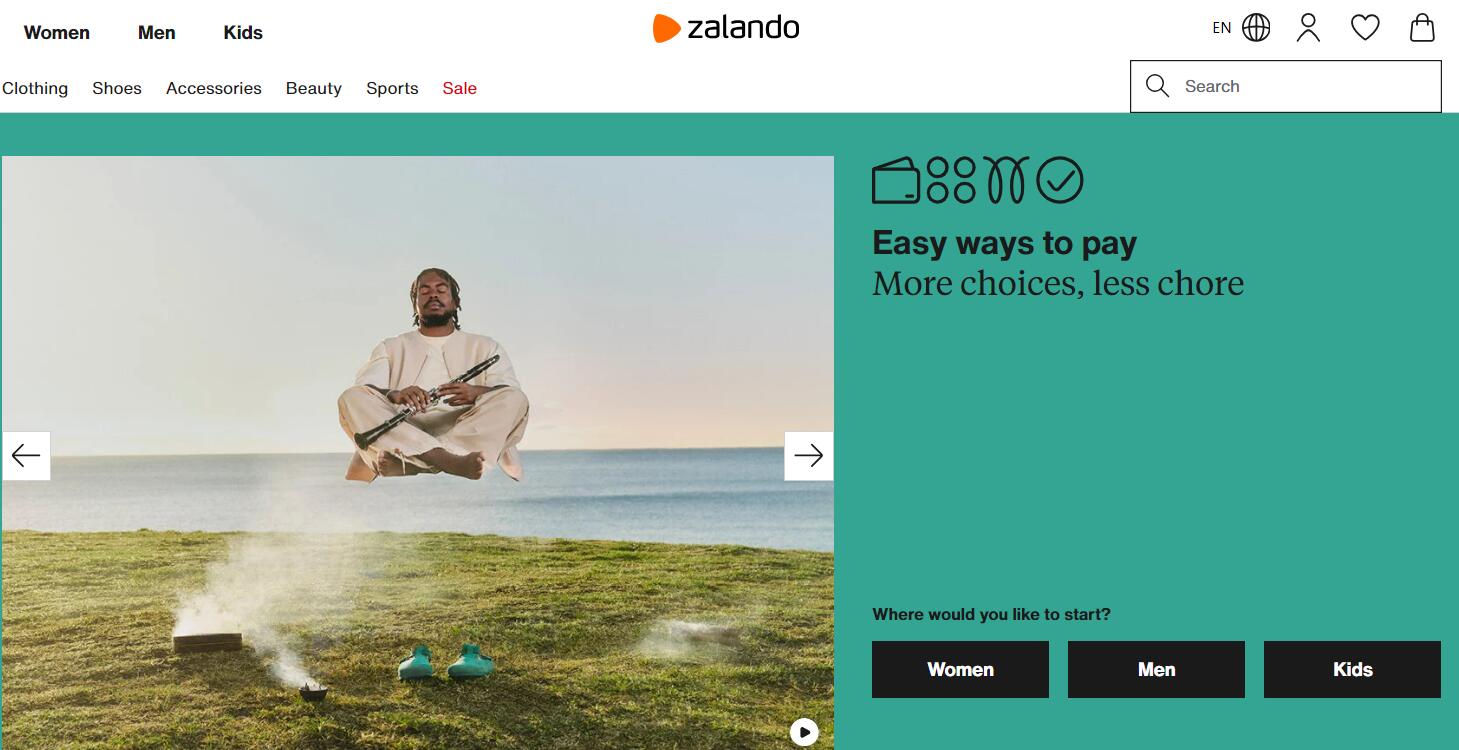Open the user account icon
Screen dimensions: 1459x750
(1308, 28)
